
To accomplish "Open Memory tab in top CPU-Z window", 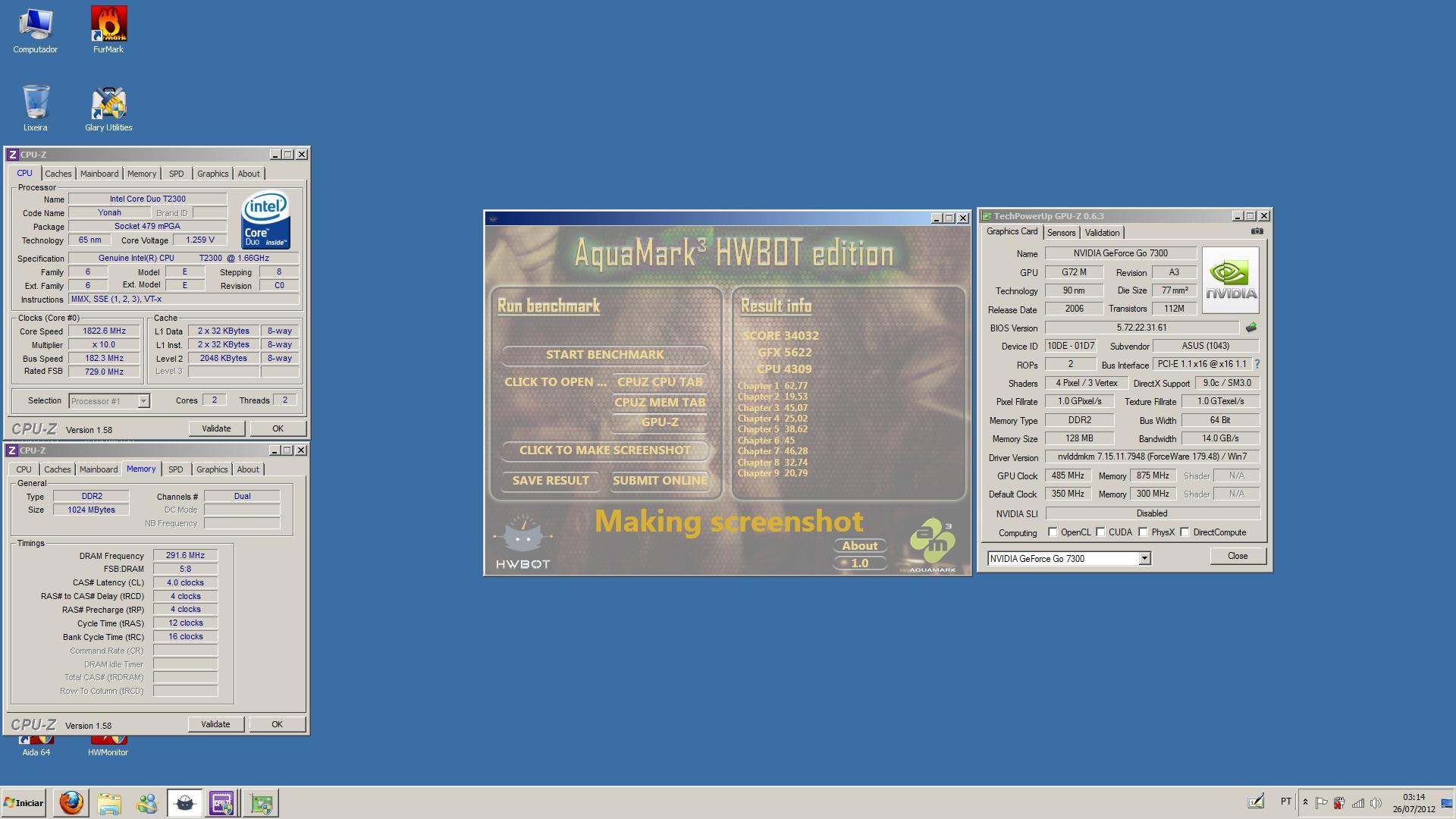I will pos(142,174).
